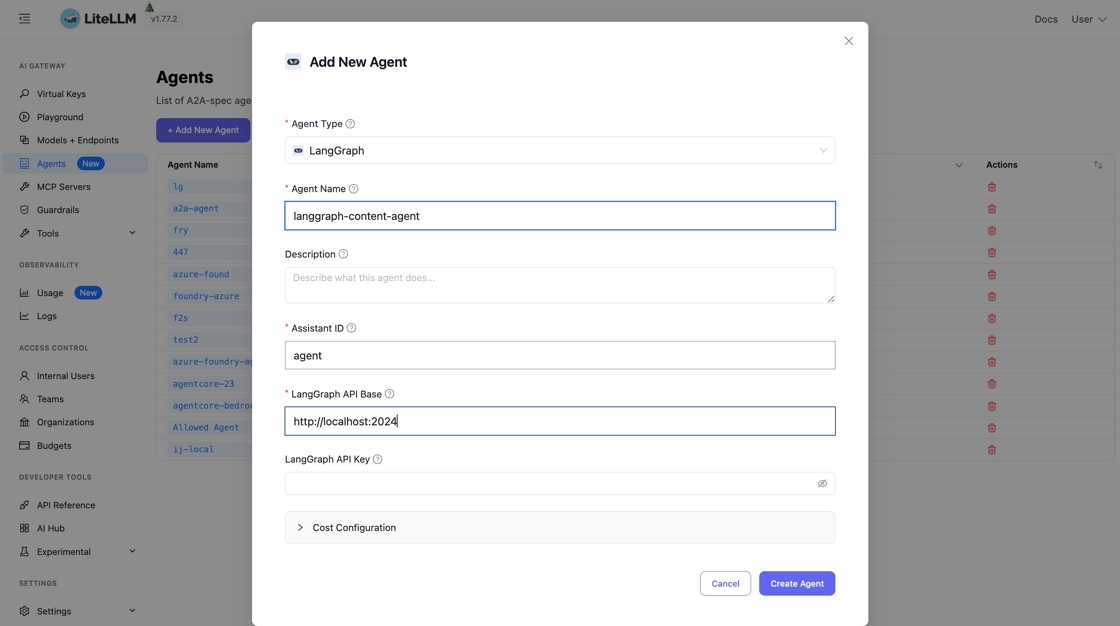Open the azure-found agent link
1120x626 pixels.
(201, 274)
